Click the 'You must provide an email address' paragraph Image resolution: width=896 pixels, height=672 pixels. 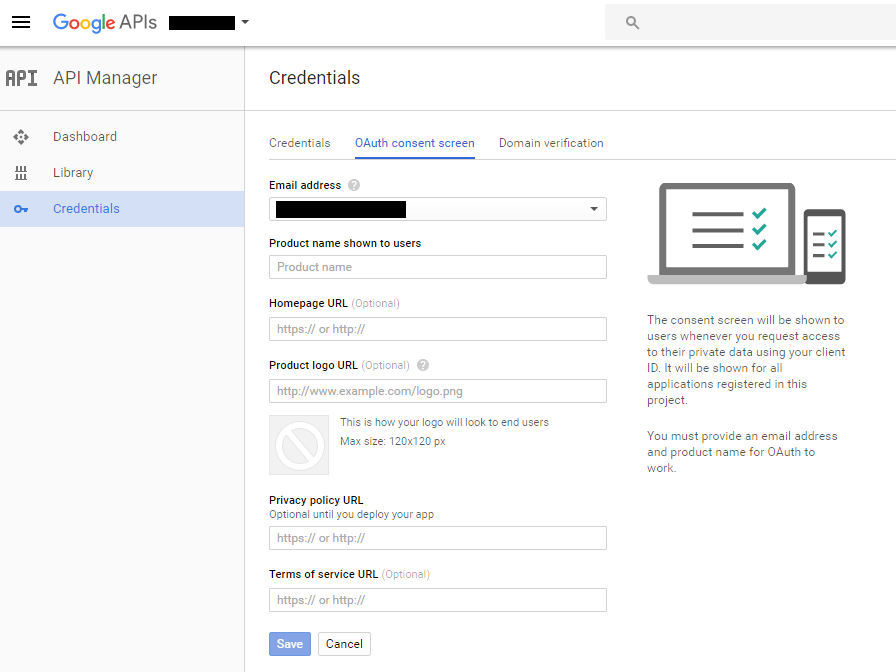(x=742, y=452)
